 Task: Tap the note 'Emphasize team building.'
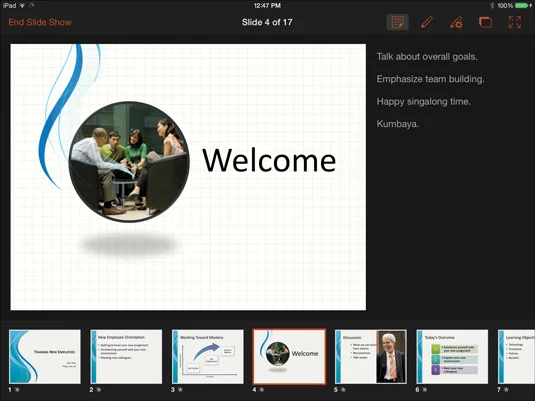430,79
